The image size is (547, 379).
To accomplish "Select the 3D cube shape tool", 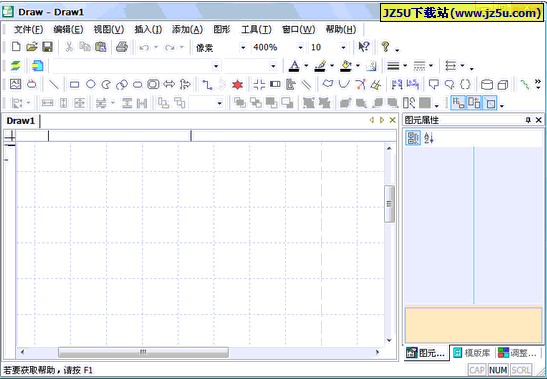I will [503, 84].
